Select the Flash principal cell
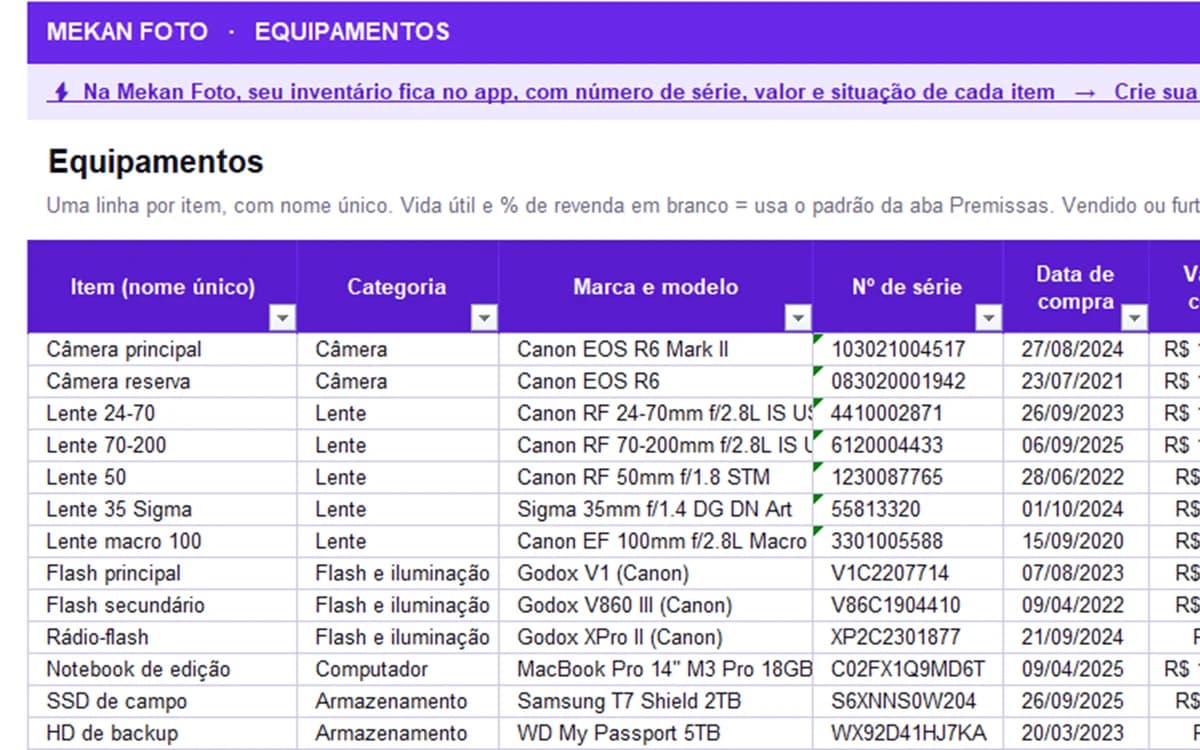This screenshot has height=750, width=1200. [162, 573]
